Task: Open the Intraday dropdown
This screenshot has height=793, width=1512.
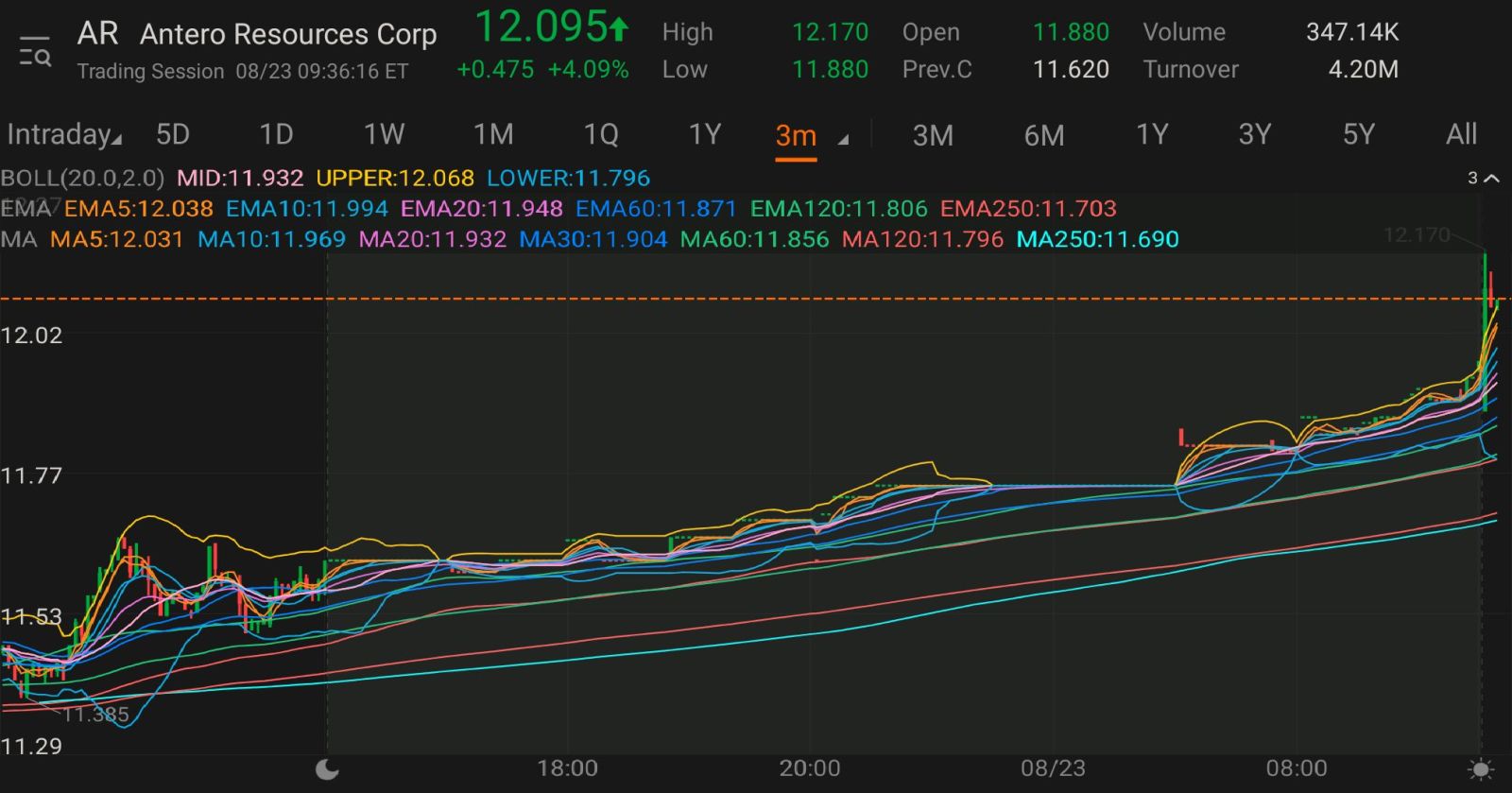Action: pyautogui.click(x=64, y=134)
